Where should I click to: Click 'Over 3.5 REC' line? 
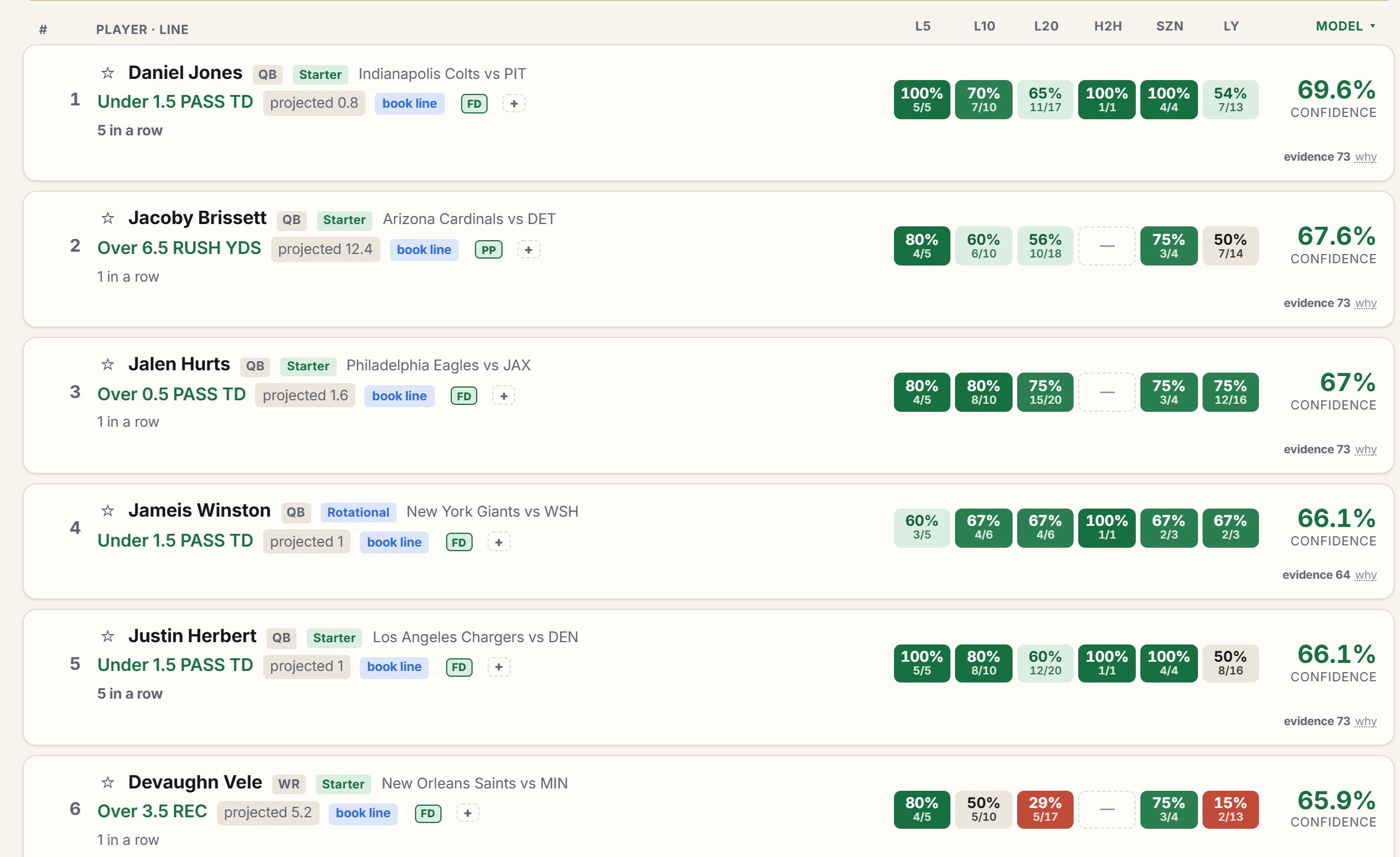(152, 812)
